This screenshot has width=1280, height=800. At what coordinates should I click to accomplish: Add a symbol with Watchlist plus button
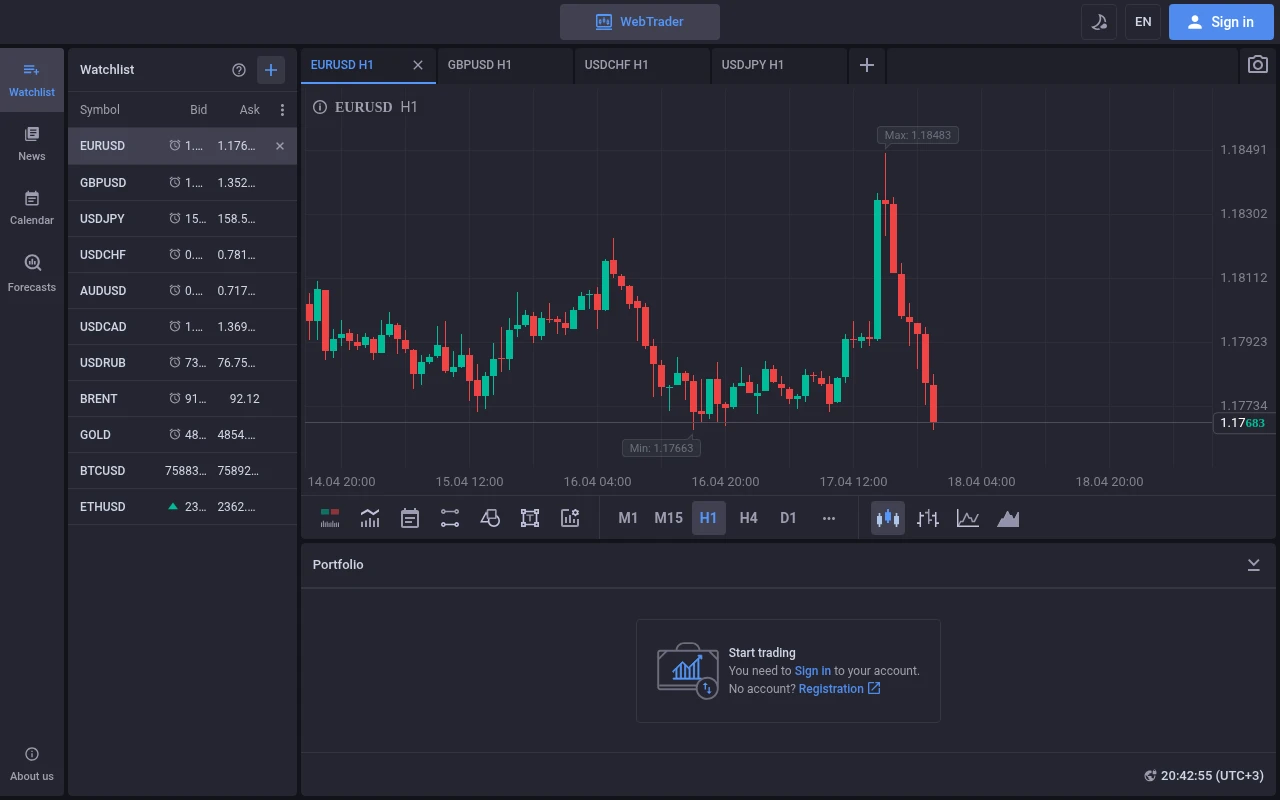[271, 70]
